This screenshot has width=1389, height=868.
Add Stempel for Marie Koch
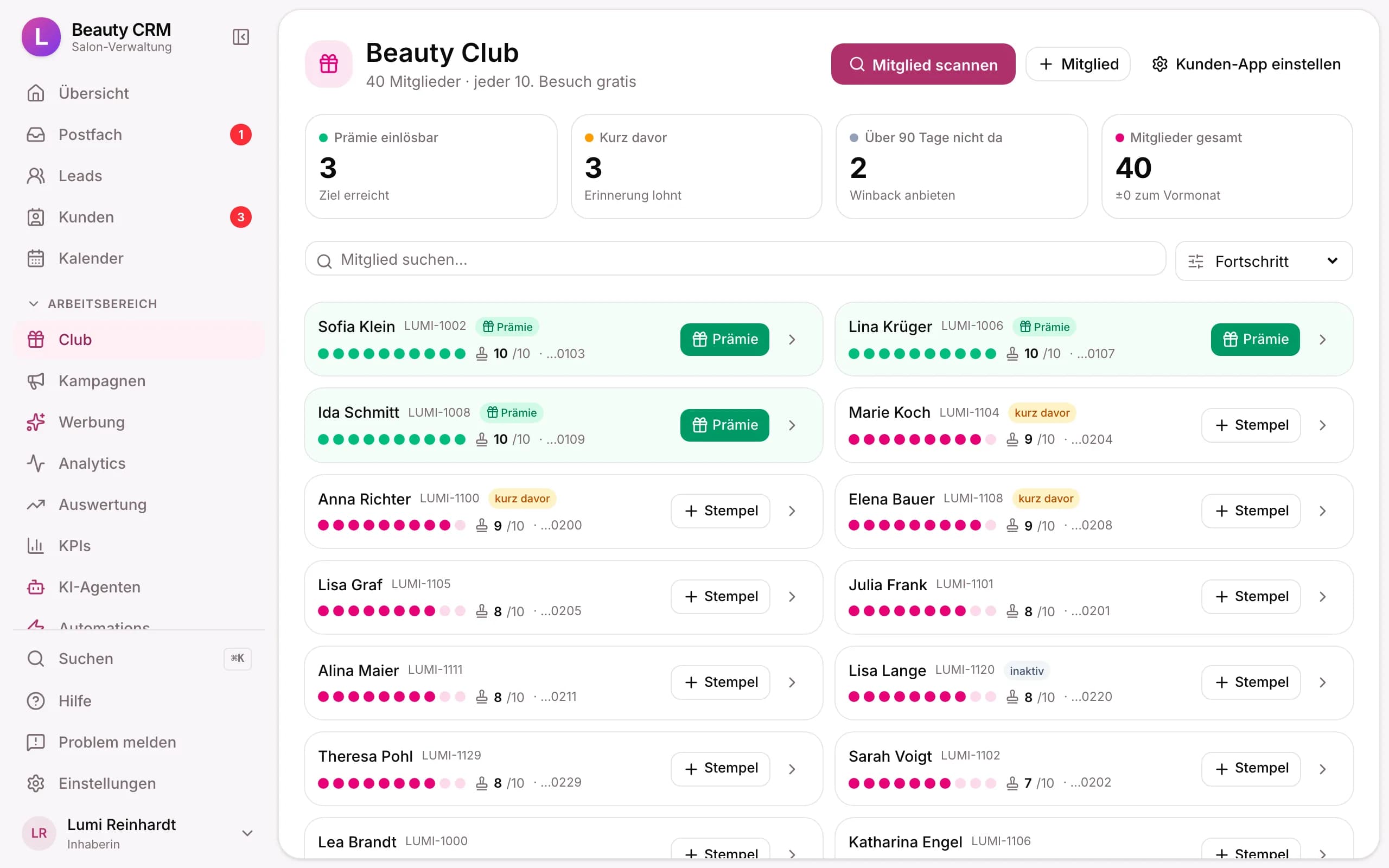(1251, 425)
